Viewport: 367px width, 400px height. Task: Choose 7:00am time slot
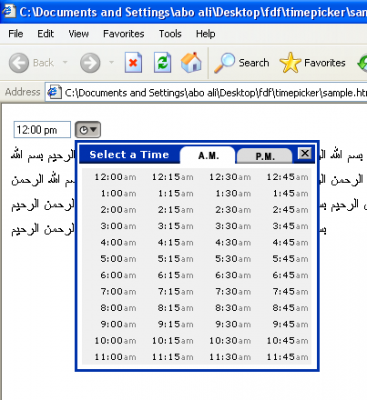pyautogui.click(x=118, y=292)
